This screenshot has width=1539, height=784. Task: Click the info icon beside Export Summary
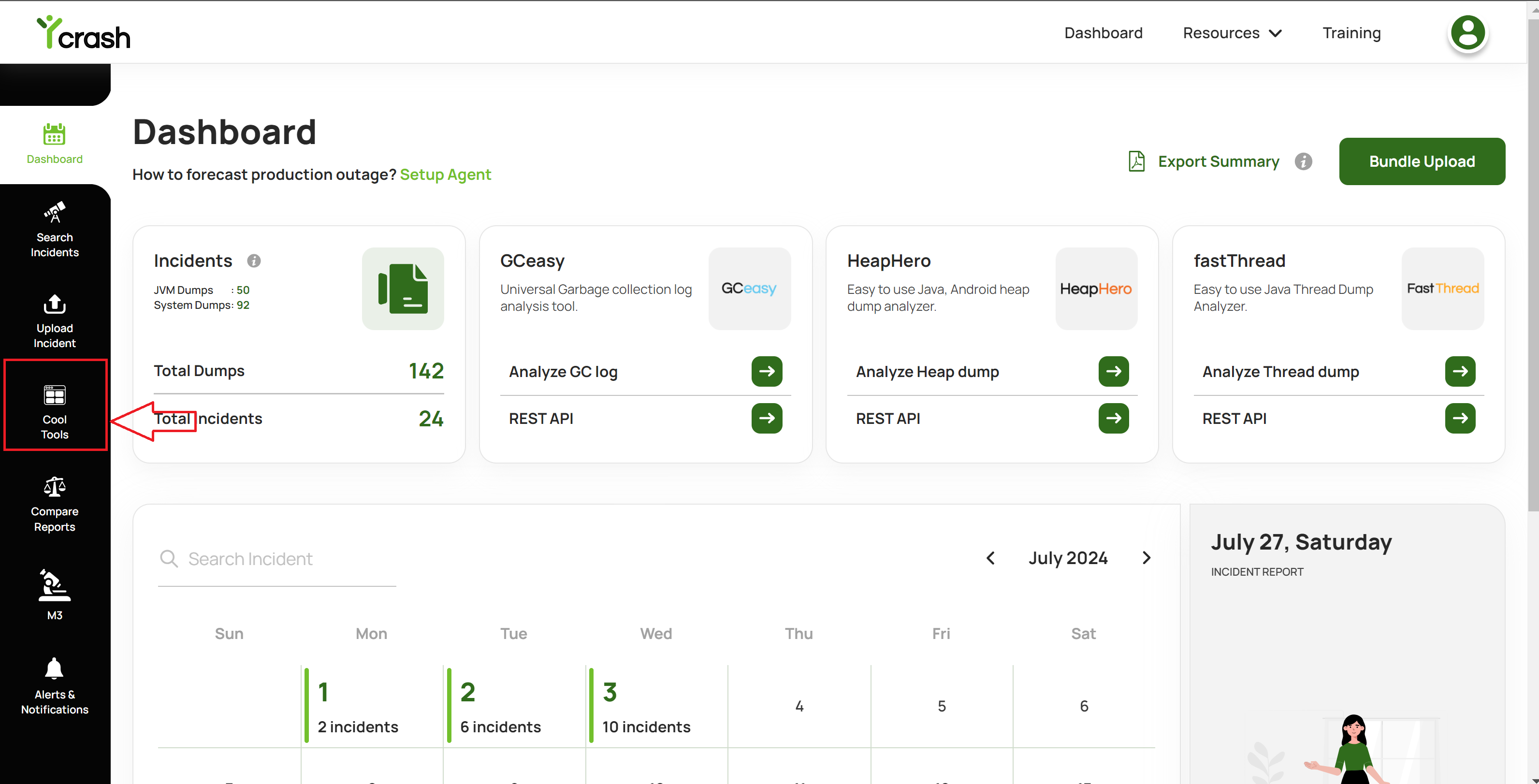(1303, 161)
